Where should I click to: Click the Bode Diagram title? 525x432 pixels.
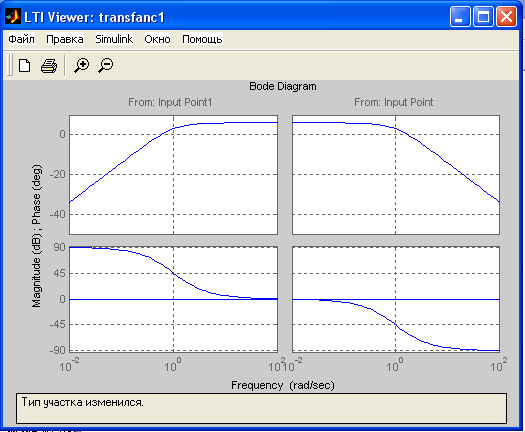283,86
